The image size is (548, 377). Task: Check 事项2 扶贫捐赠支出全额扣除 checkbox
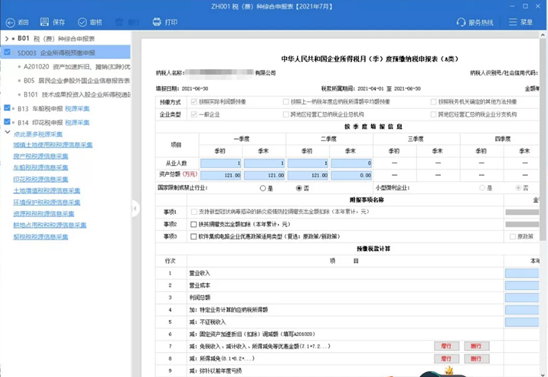(x=194, y=224)
